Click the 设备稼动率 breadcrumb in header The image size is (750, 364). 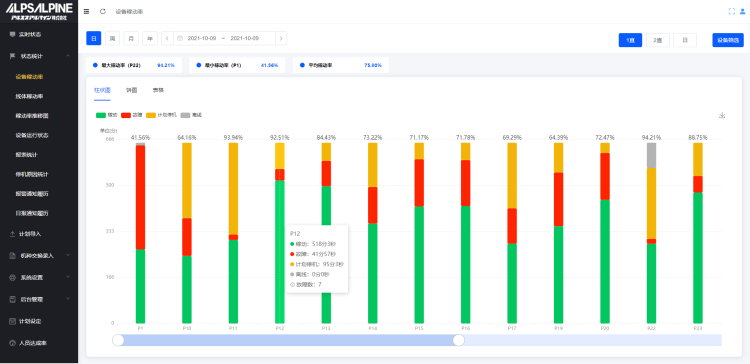[x=129, y=11]
